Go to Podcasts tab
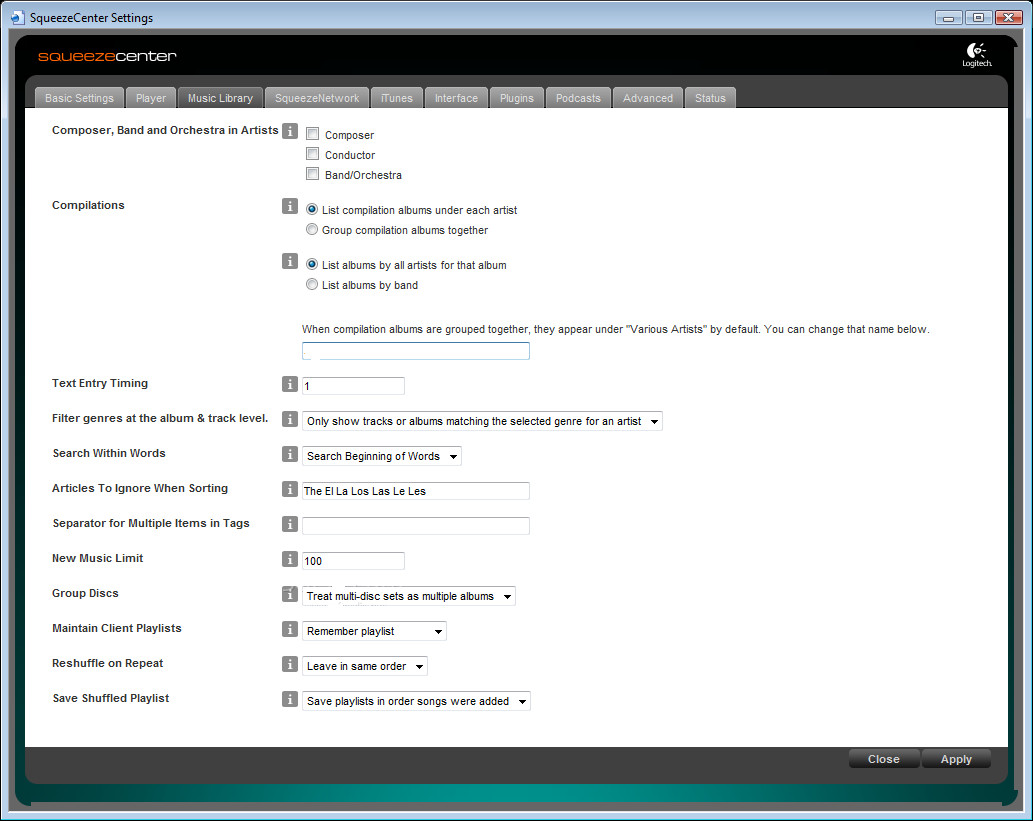 [x=578, y=98]
